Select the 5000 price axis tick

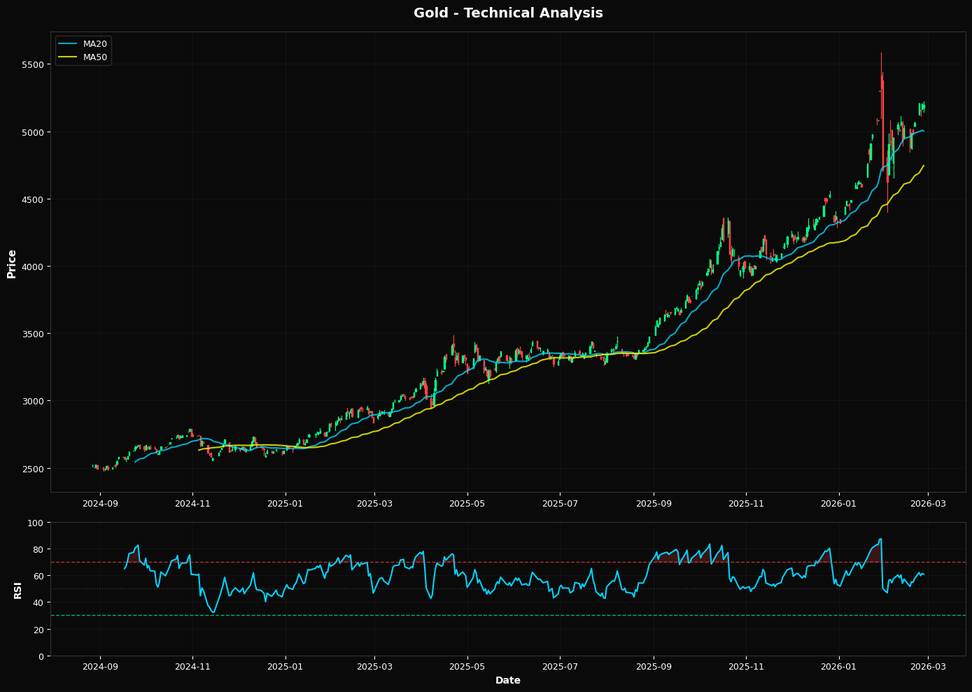click(x=33, y=132)
